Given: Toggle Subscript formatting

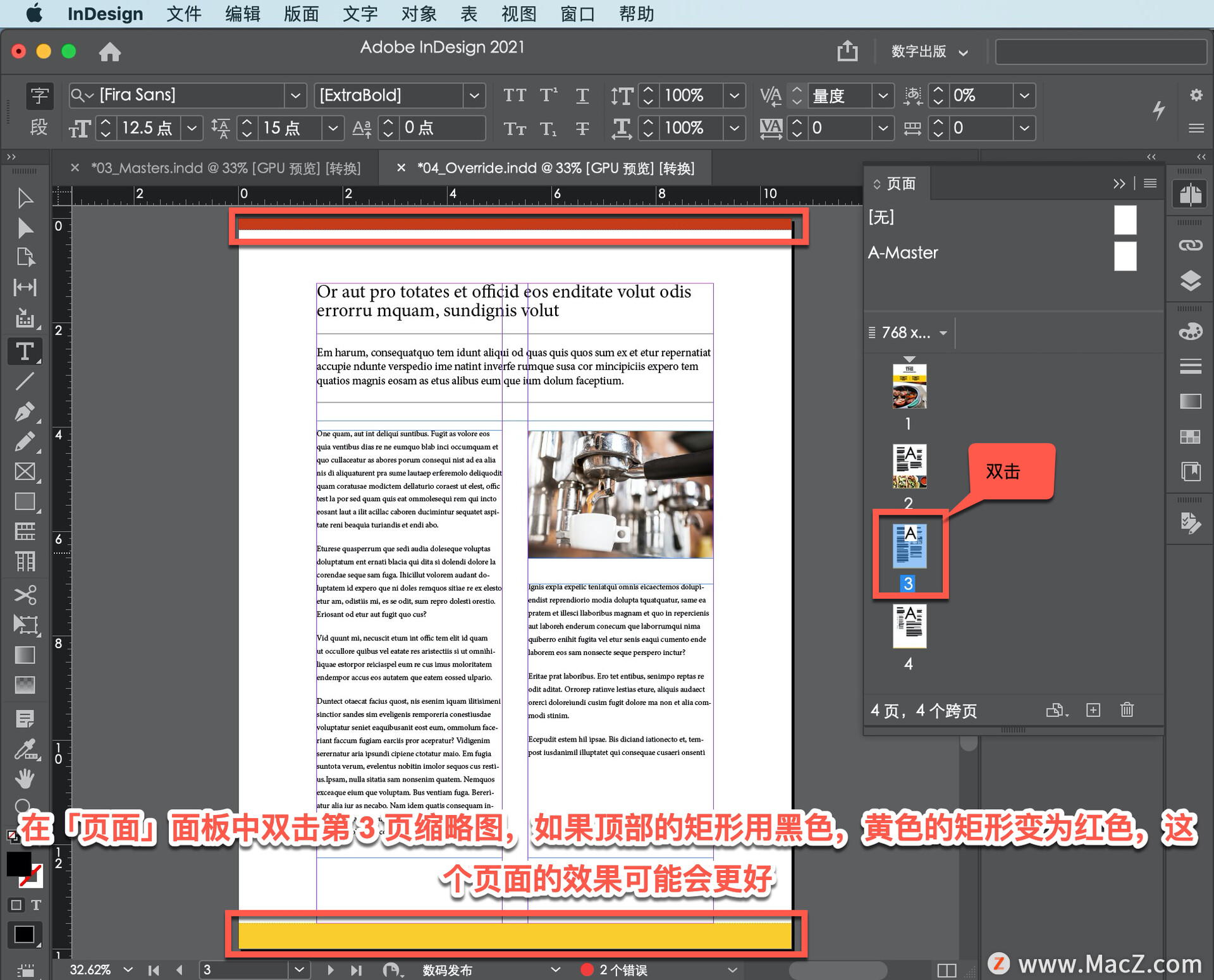Looking at the screenshot, I should click(548, 128).
